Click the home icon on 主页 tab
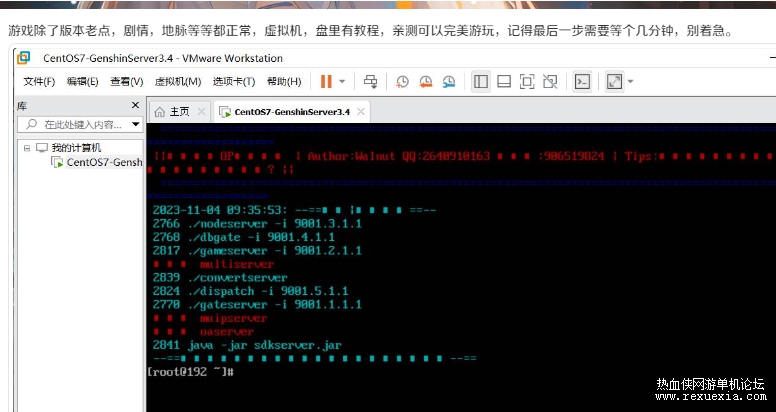 click(x=159, y=112)
